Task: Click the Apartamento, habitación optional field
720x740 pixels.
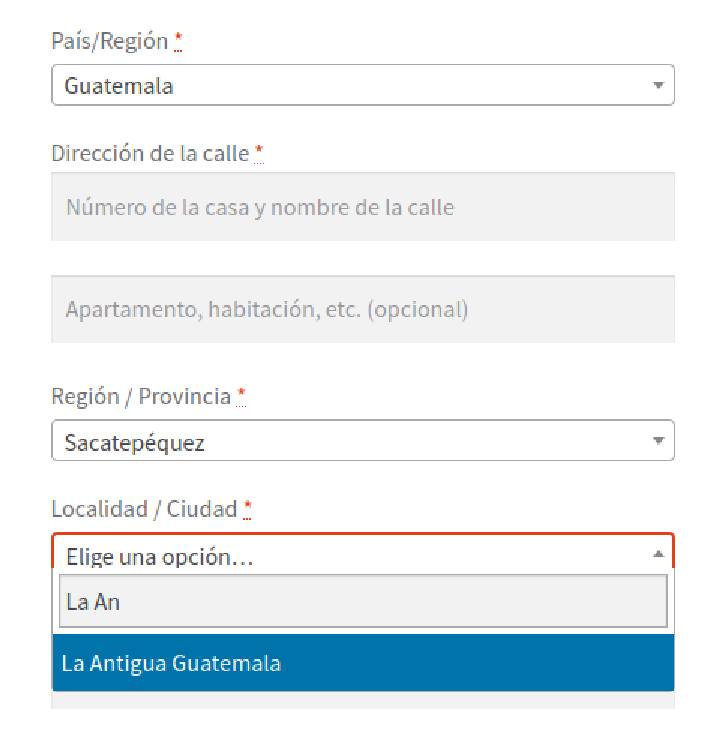Action: point(363,310)
